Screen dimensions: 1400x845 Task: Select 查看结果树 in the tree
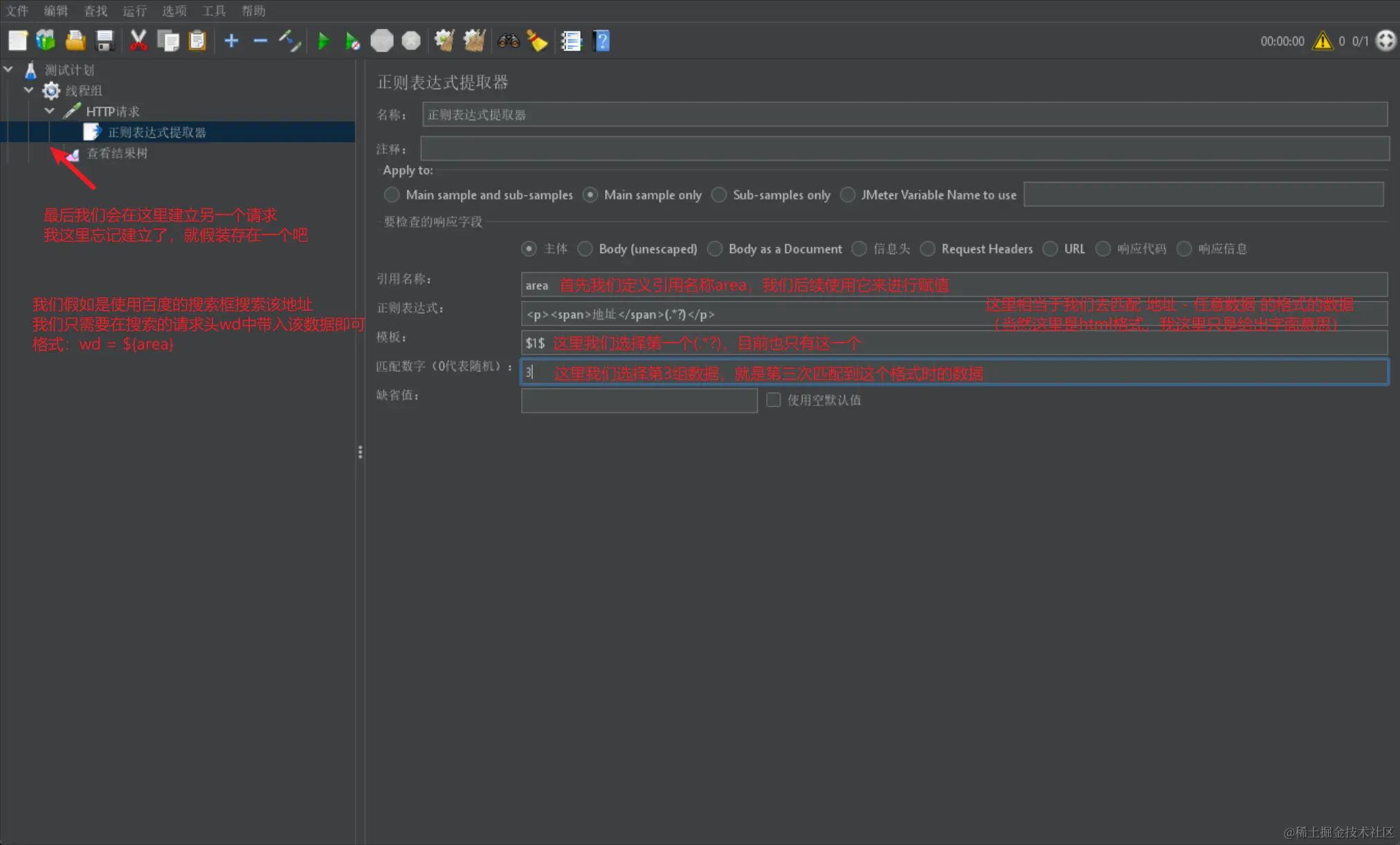116,153
